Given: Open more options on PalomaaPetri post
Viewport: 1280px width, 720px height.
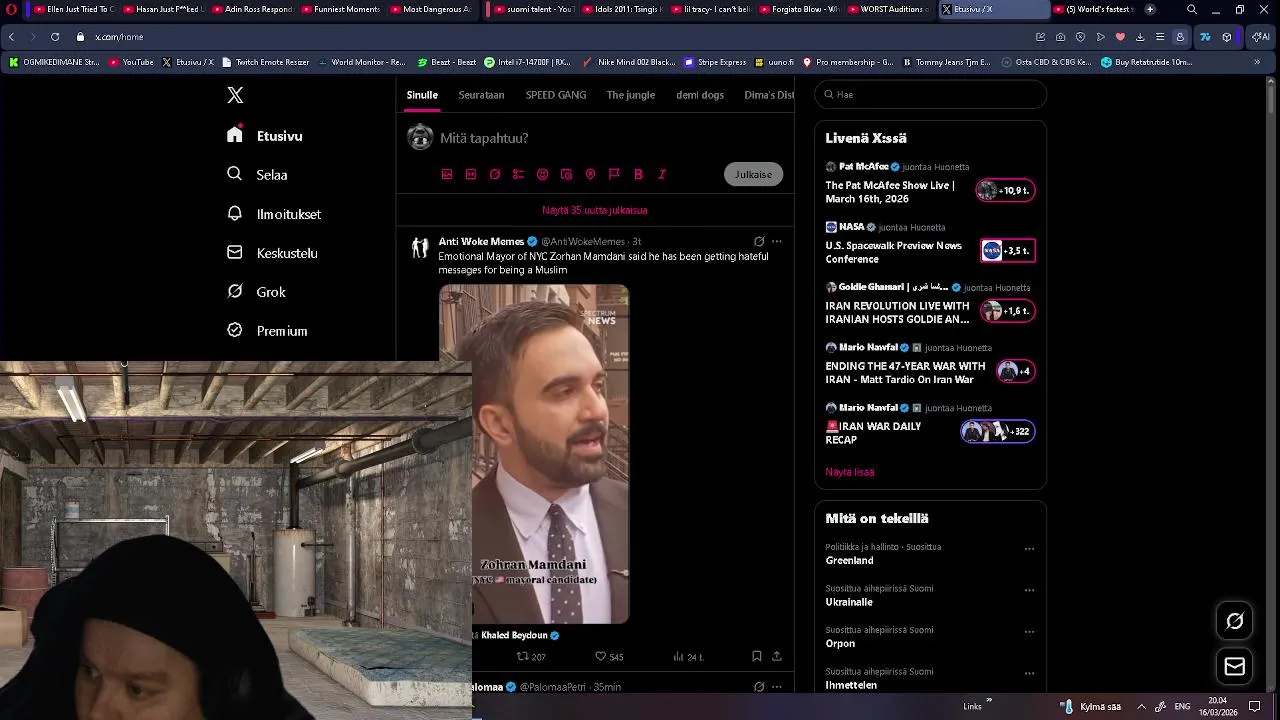Looking at the screenshot, I should click(x=777, y=687).
